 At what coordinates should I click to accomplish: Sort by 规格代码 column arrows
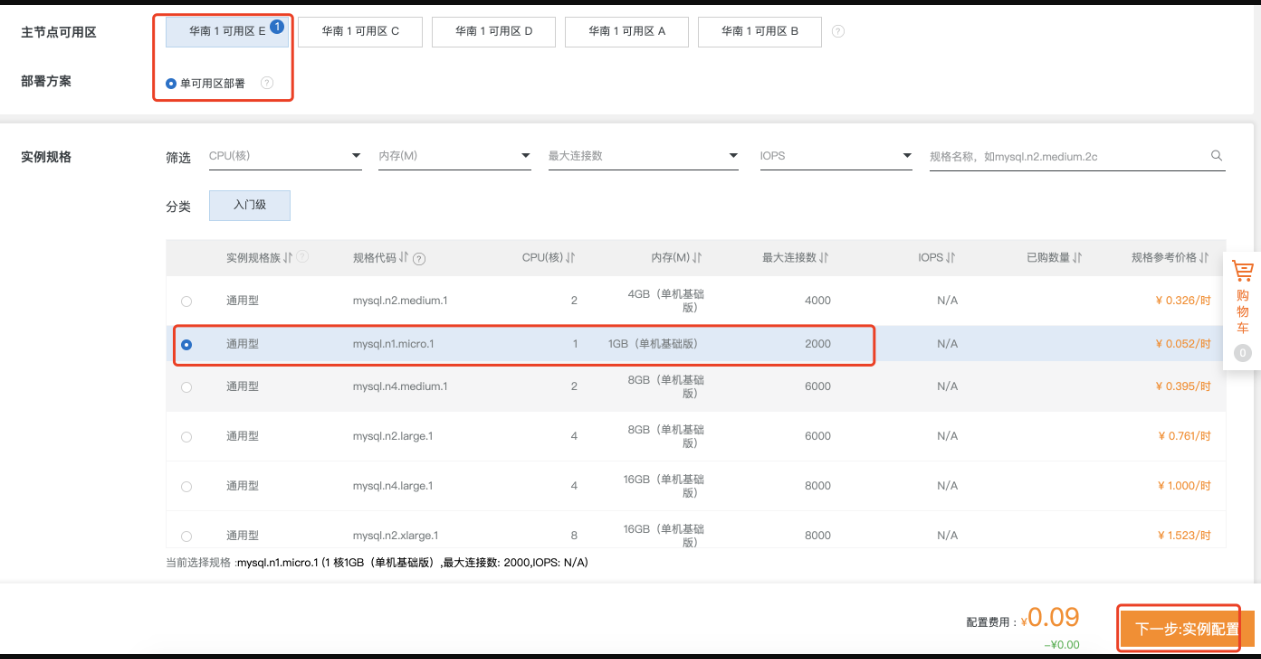[x=404, y=258]
